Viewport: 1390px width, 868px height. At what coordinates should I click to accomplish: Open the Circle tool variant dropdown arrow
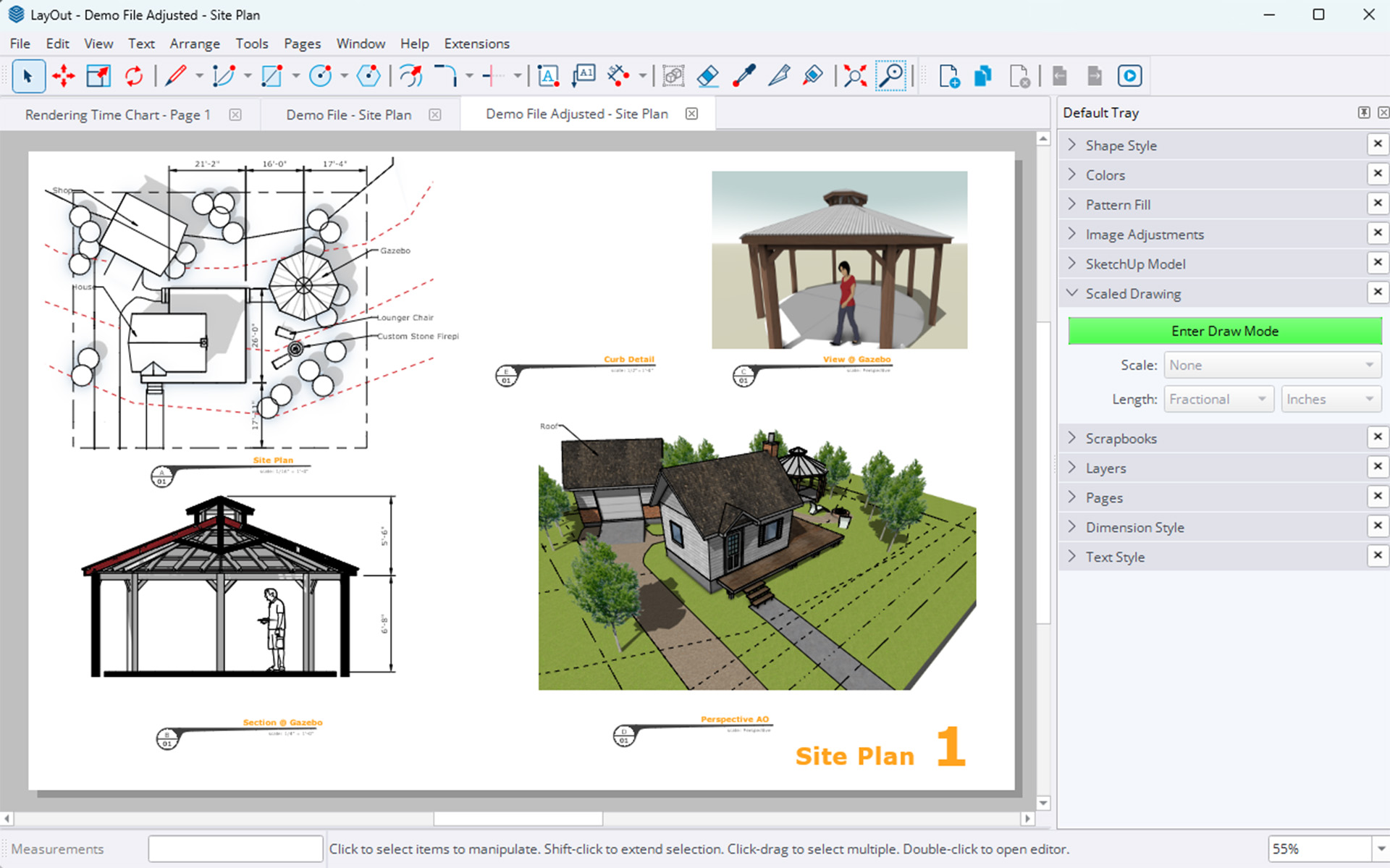point(344,76)
